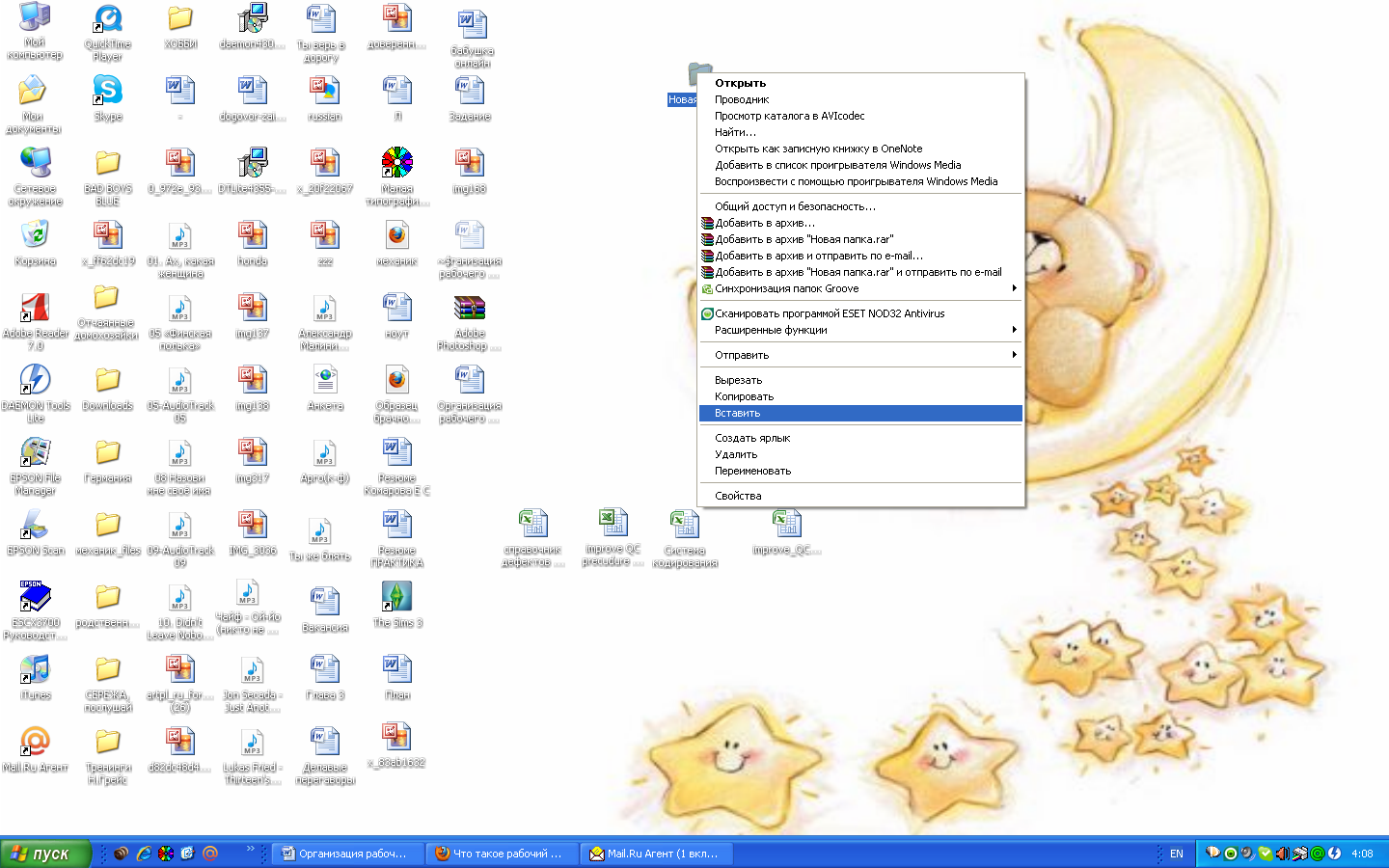
Task: Switch to Mail.Ru Агент taskbar button
Action: coord(658,854)
